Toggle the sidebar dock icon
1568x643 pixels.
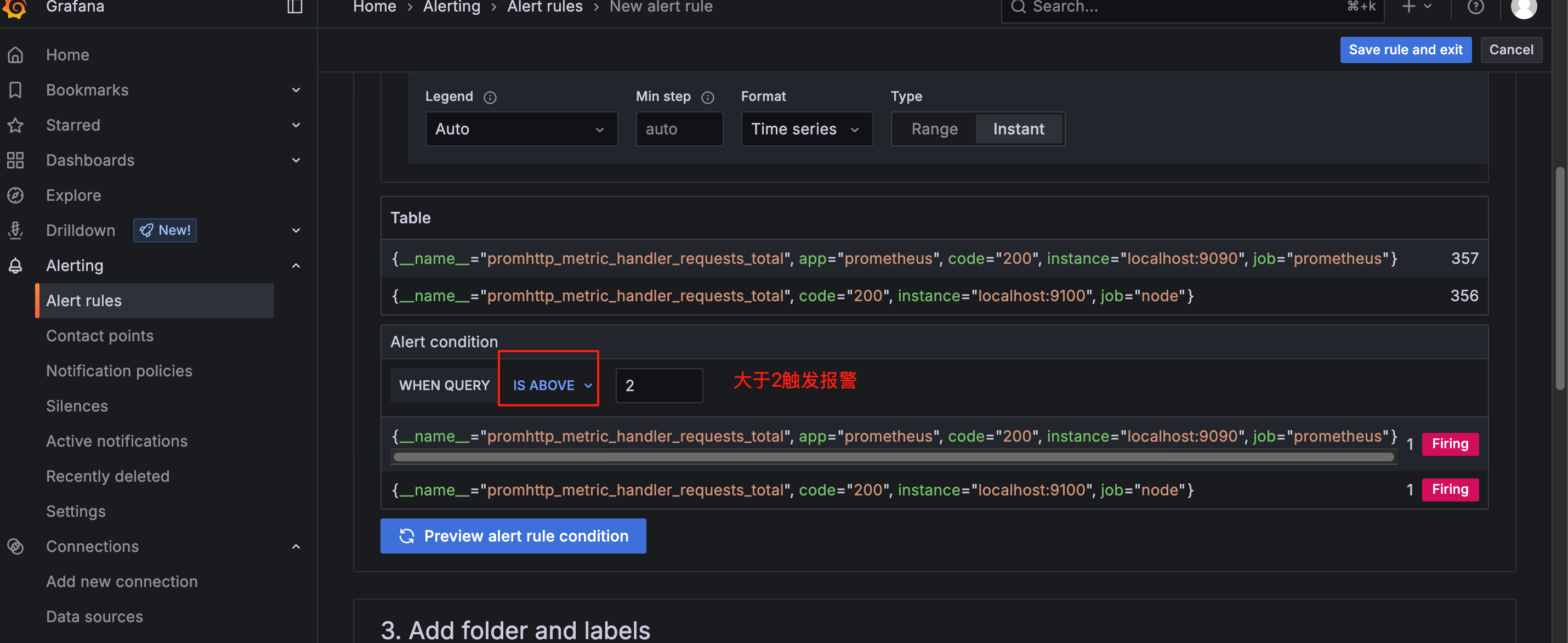pyautogui.click(x=294, y=7)
